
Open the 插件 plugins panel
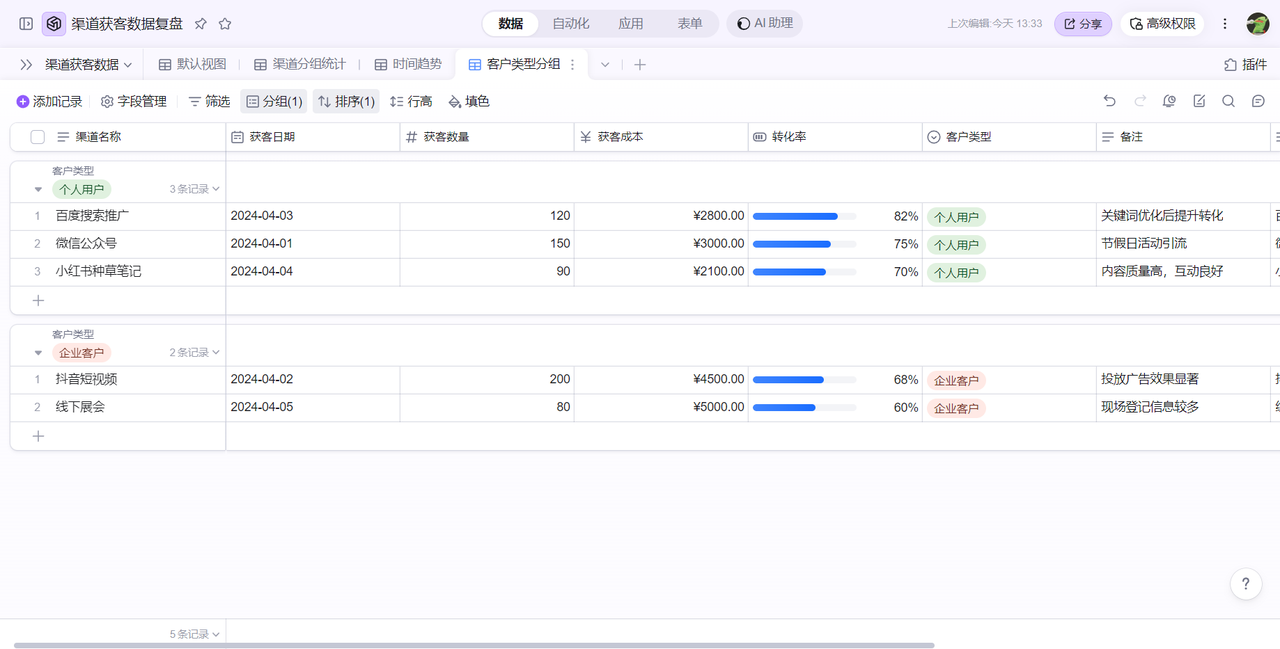point(1245,64)
